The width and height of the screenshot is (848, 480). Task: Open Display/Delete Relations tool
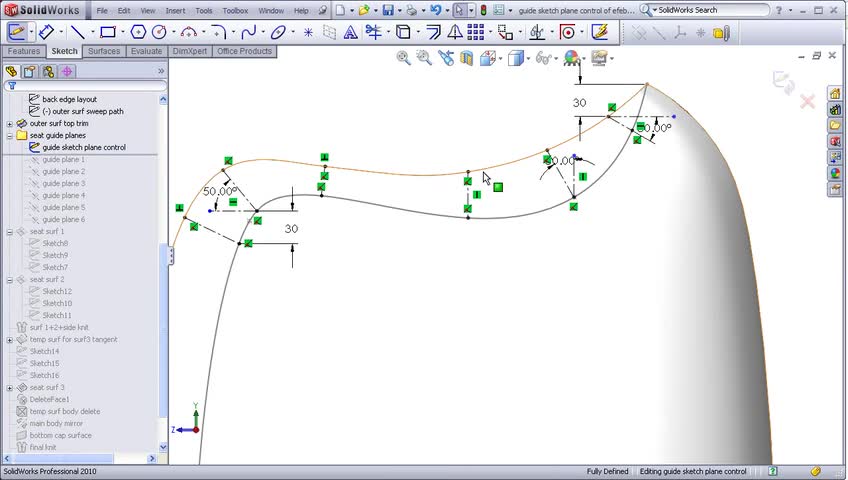536,32
